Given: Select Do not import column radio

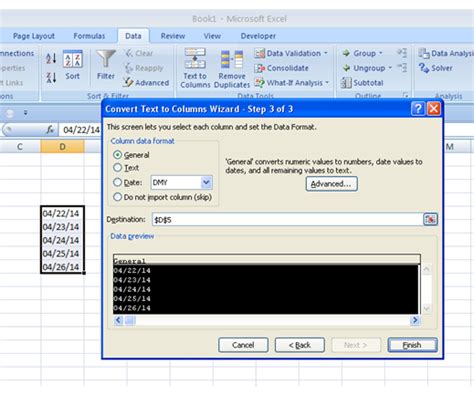Looking at the screenshot, I should [x=117, y=197].
